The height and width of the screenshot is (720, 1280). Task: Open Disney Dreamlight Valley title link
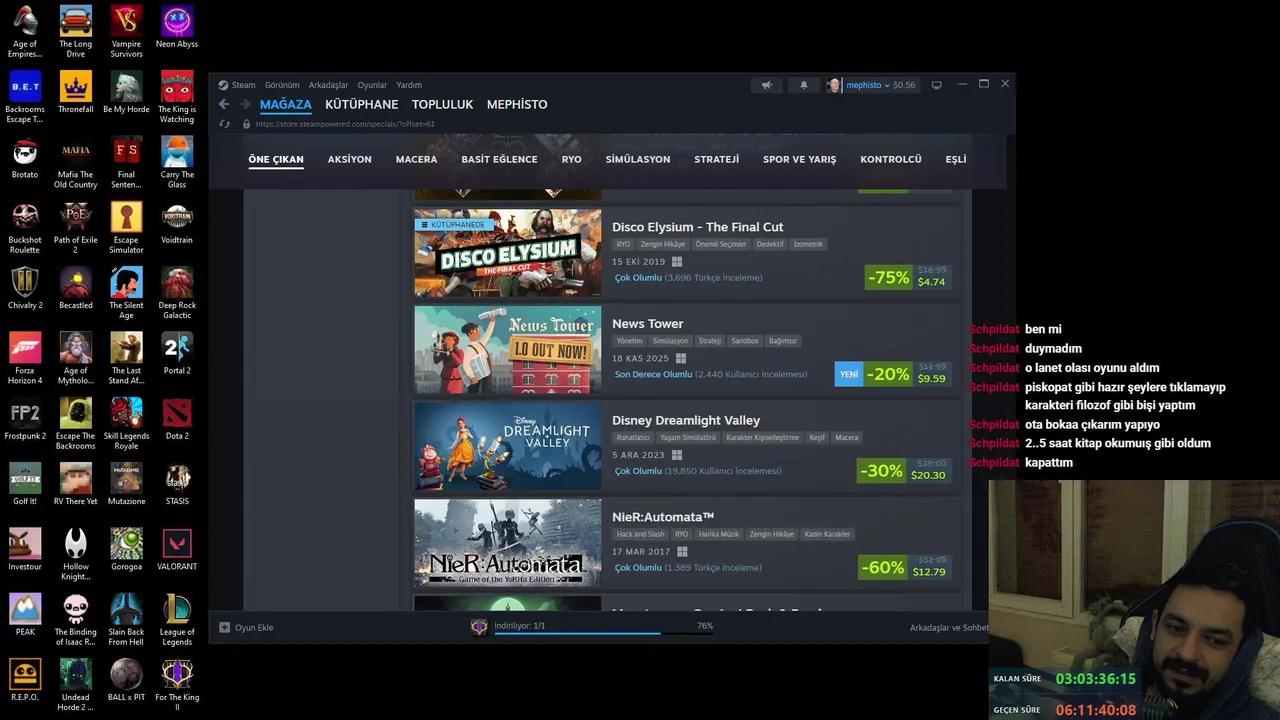point(686,421)
